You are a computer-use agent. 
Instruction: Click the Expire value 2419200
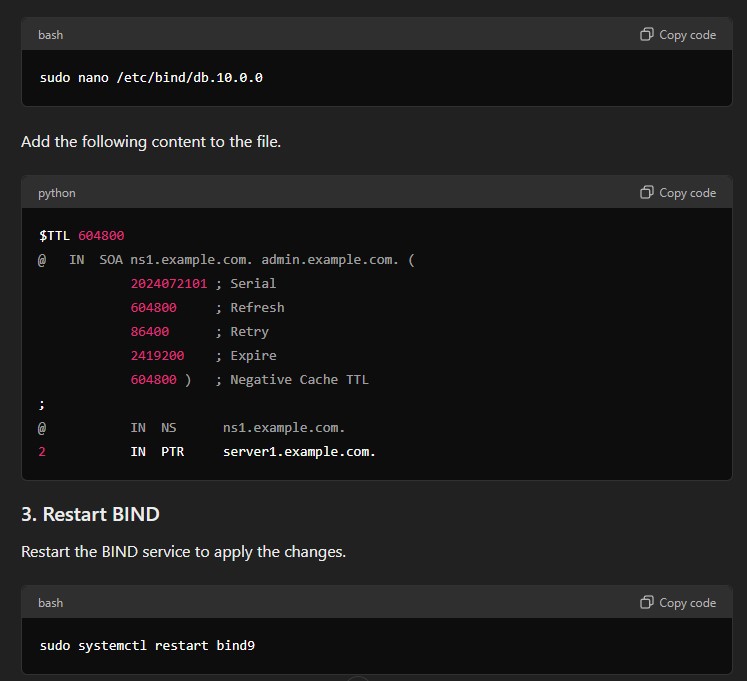click(x=157, y=356)
